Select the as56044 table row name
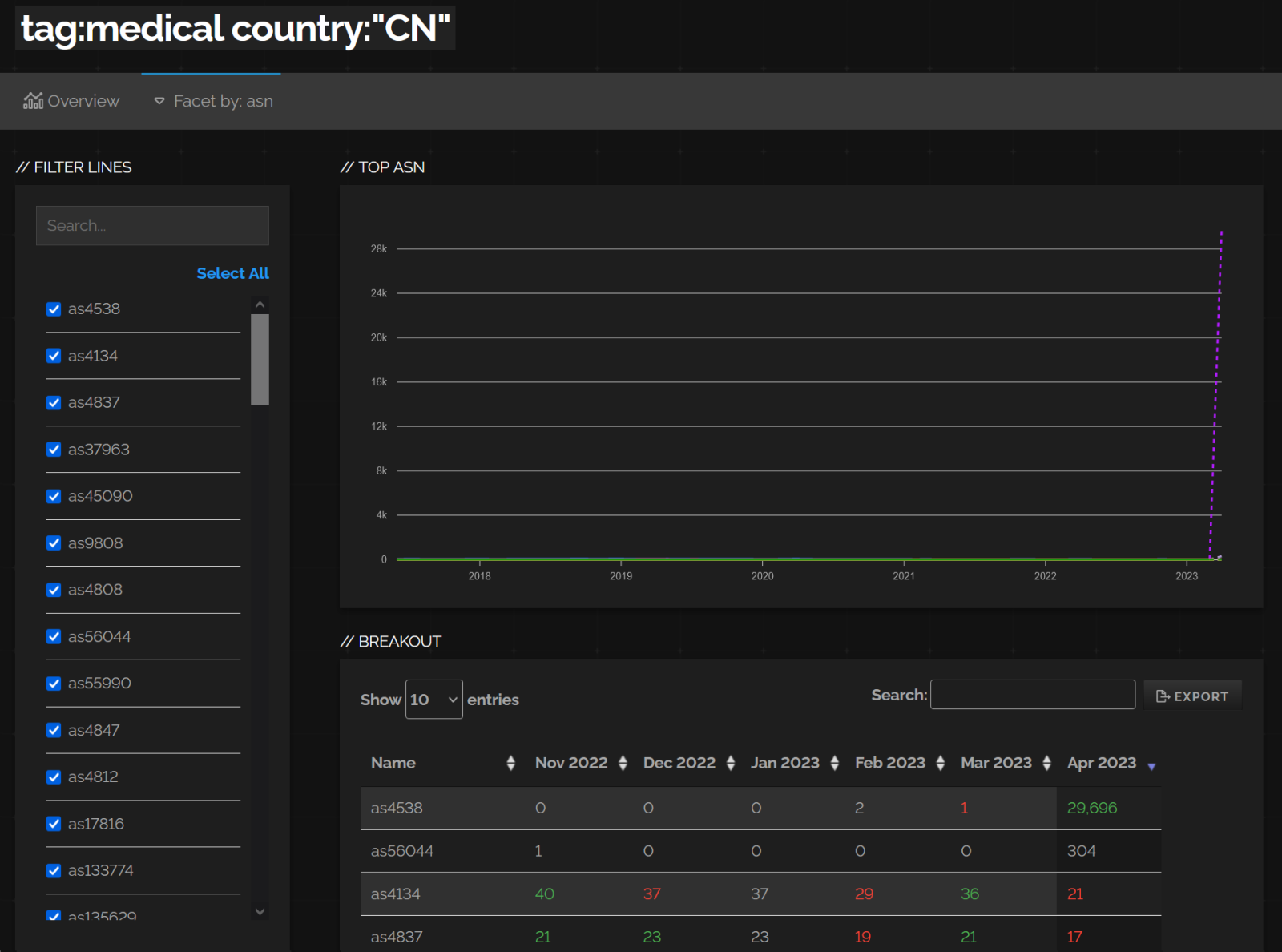This screenshot has width=1282, height=952. [402, 851]
